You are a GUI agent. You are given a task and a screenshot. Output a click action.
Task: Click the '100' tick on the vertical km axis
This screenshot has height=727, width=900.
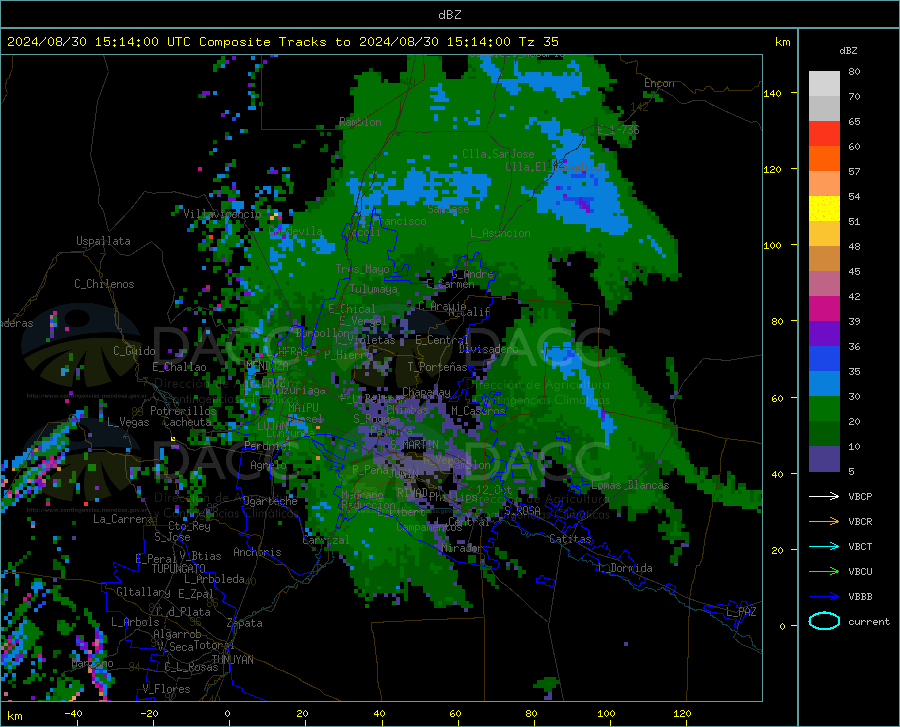coord(772,246)
